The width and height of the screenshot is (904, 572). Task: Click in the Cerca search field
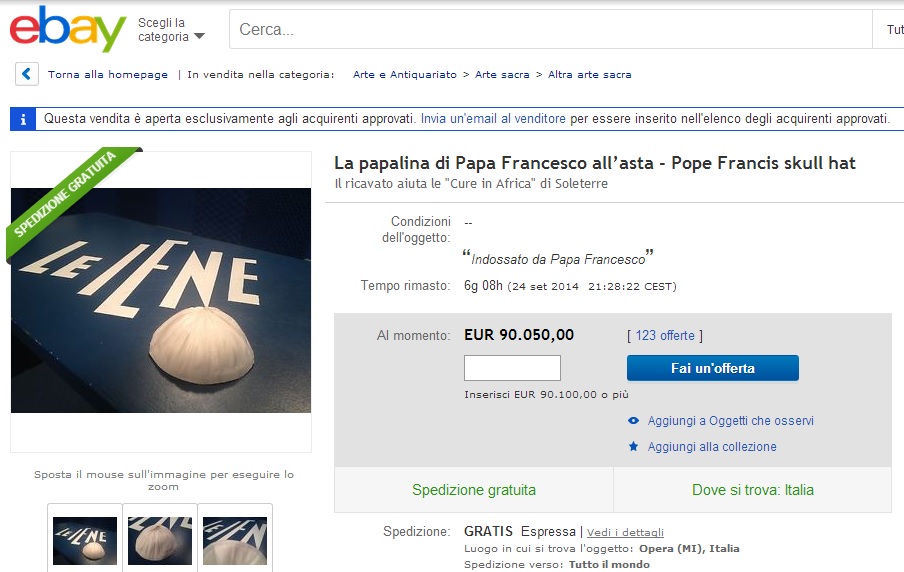click(551, 29)
